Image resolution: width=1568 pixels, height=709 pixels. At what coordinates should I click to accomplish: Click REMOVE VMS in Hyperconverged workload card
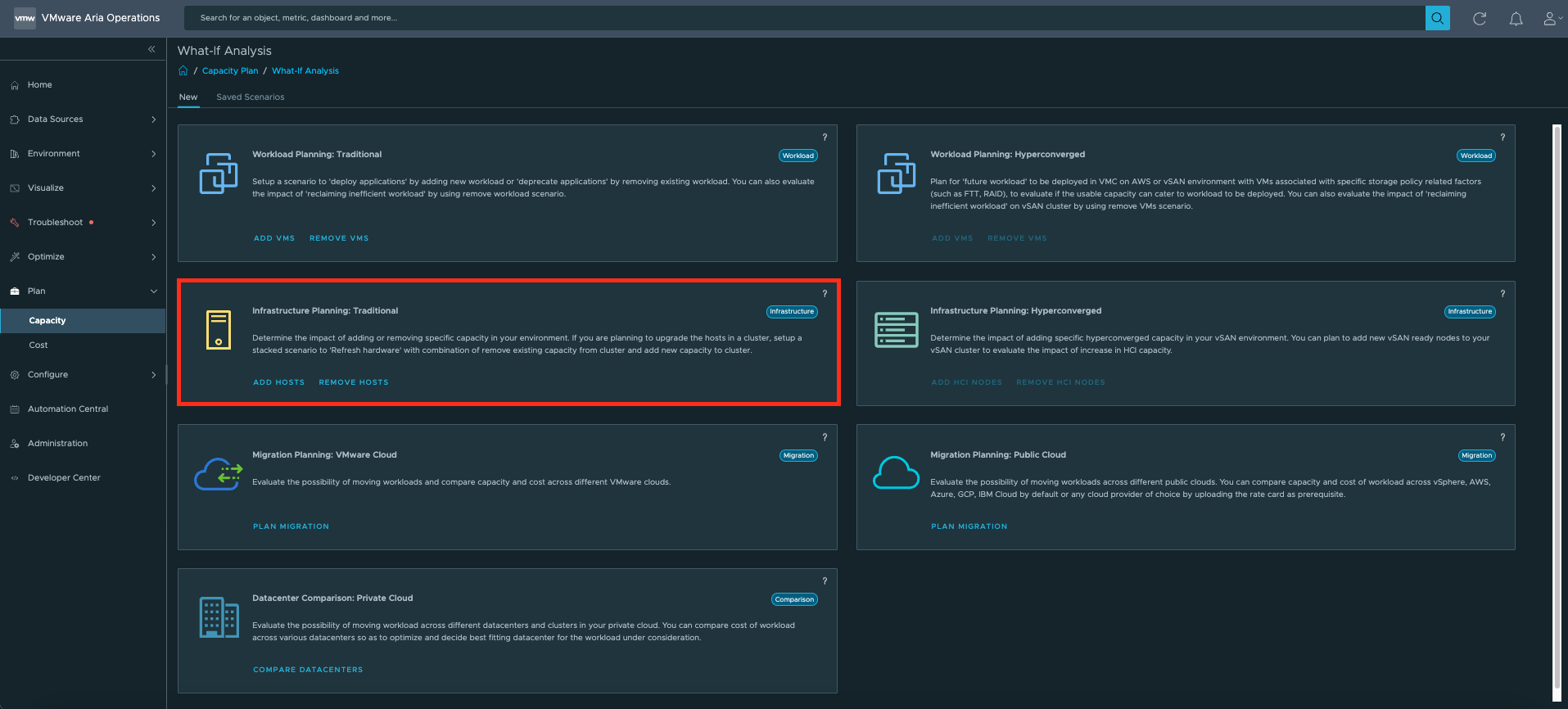(1017, 238)
